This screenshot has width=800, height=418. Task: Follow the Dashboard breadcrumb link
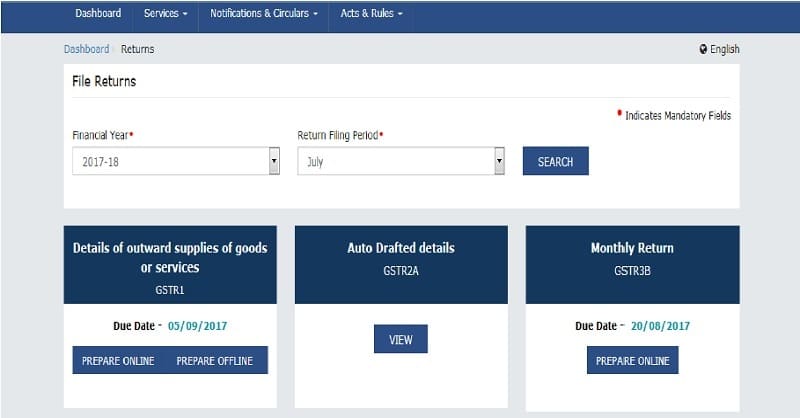click(86, 49)
